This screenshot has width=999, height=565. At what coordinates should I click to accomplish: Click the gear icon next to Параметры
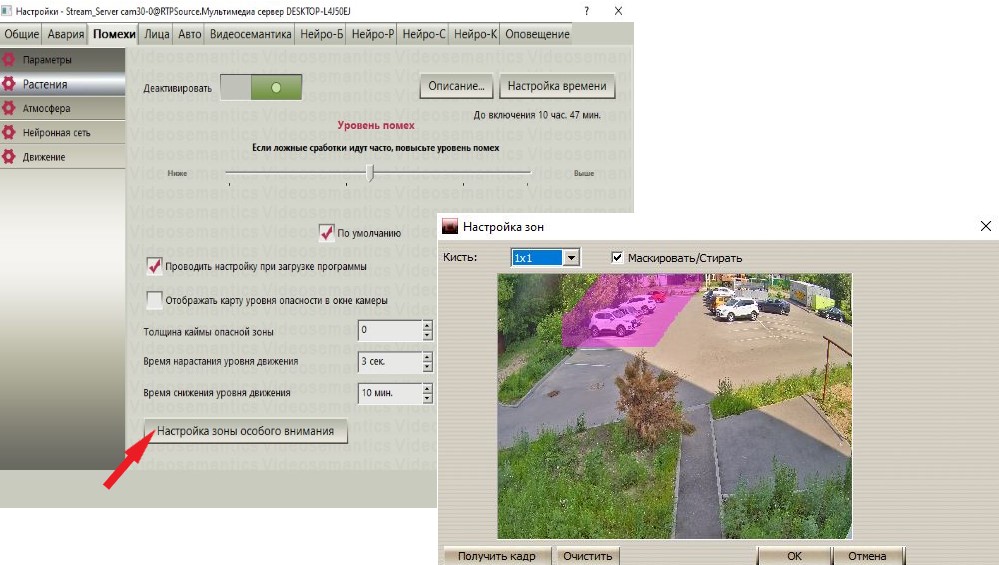8,60
